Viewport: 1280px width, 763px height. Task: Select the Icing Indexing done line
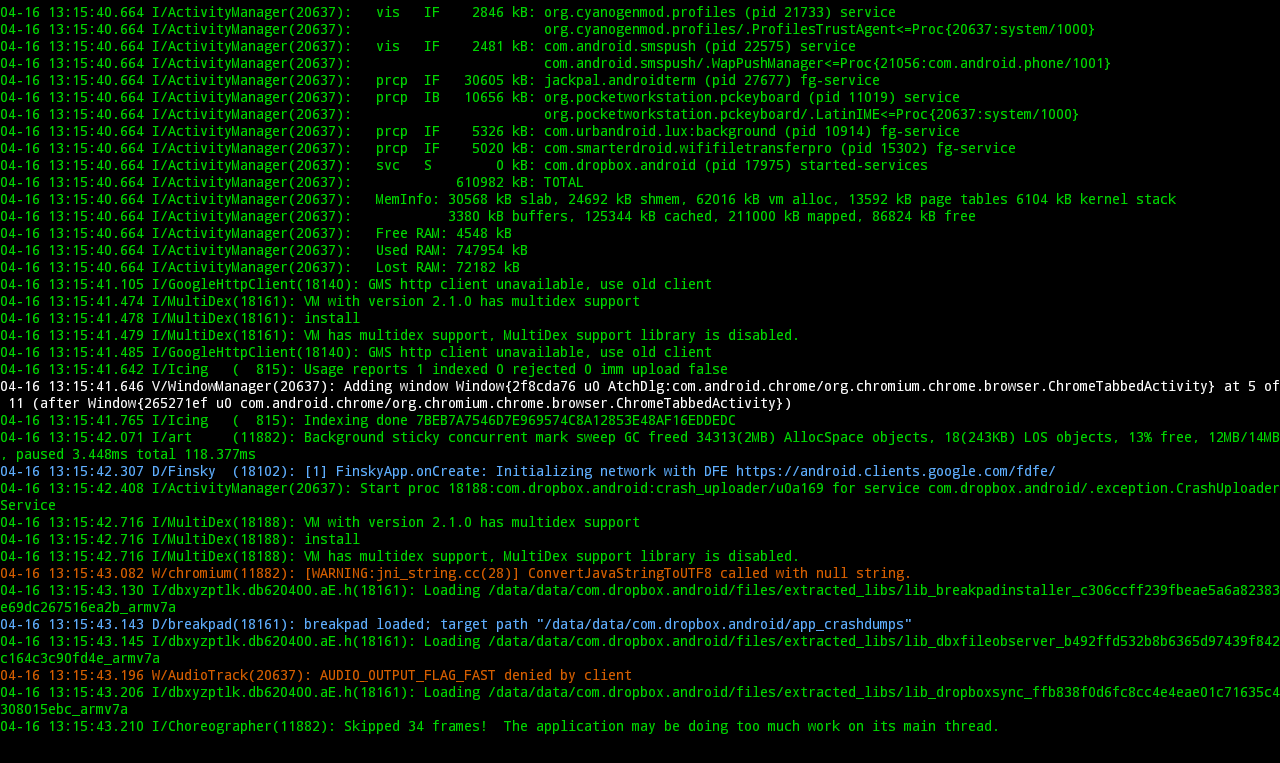click(368, 421)
